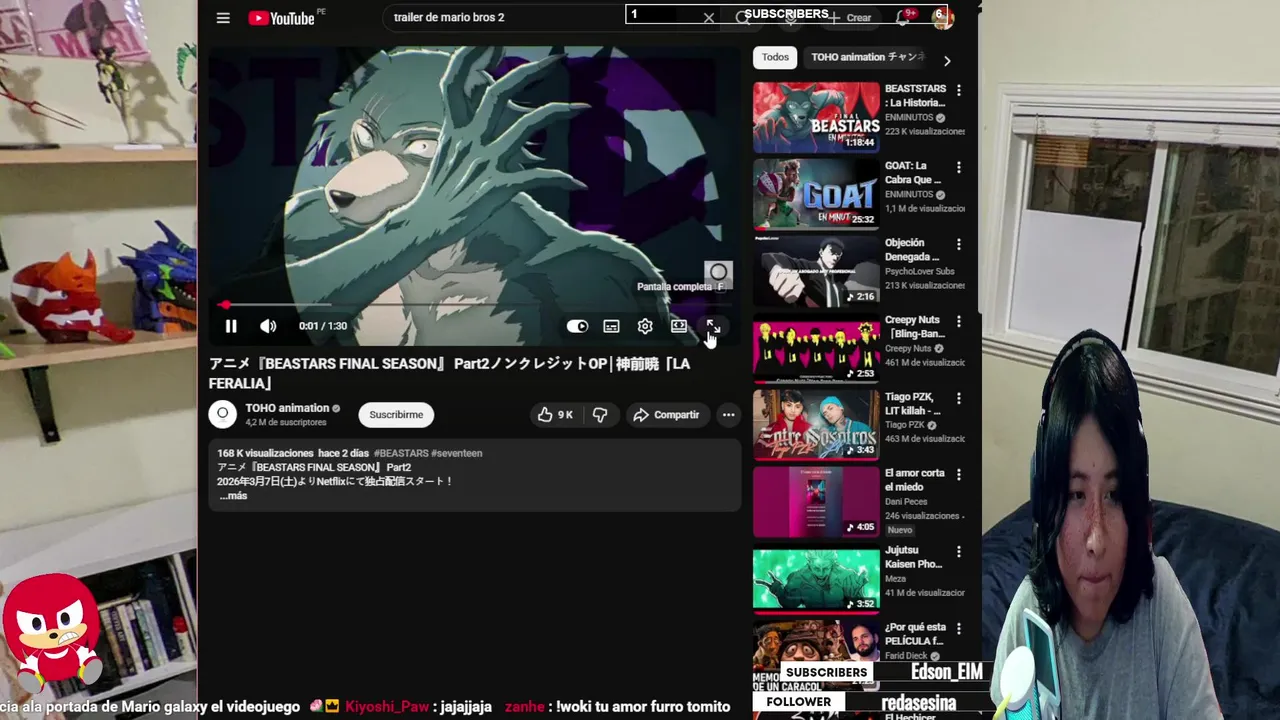
Task: Open 'GOAT: La Cabra Que' video title
Action: (913, 173)
